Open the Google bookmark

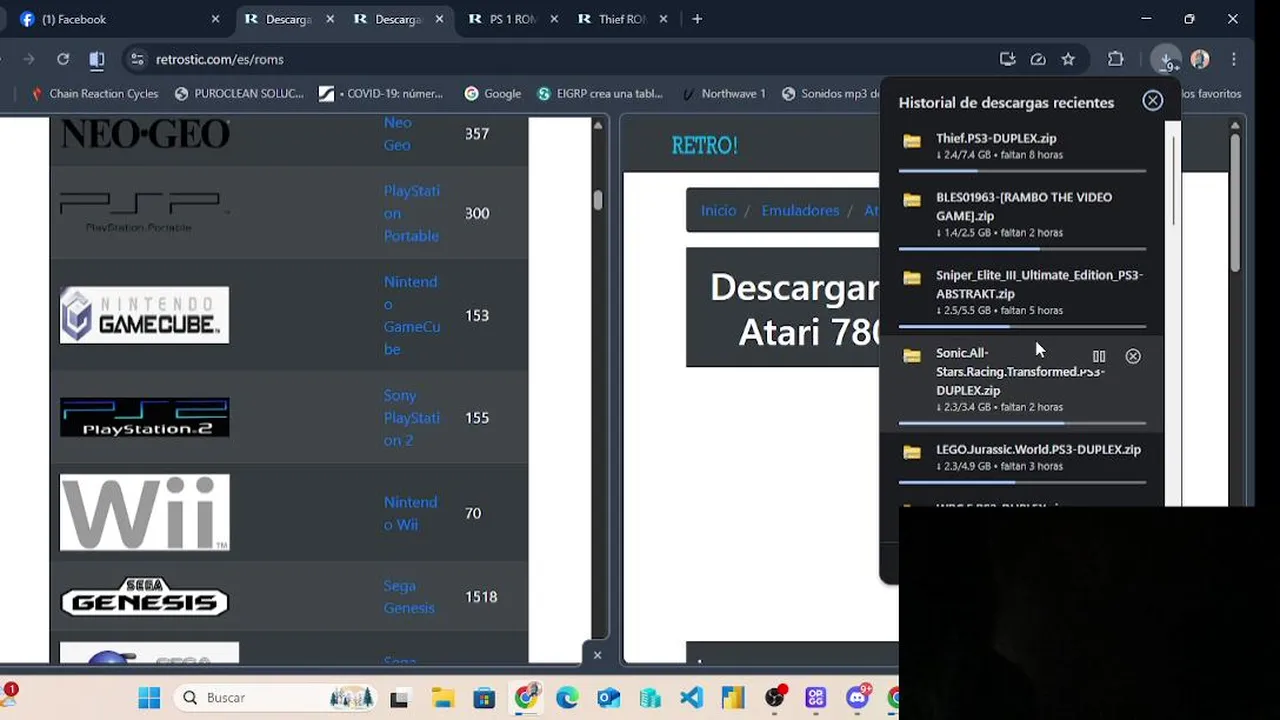click(x=493, y=93)
